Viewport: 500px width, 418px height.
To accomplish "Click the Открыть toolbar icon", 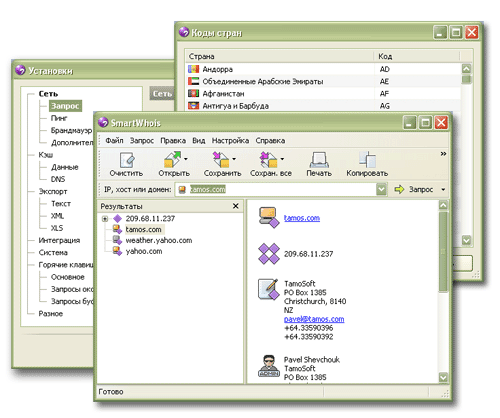I will (x=172, y=159).
